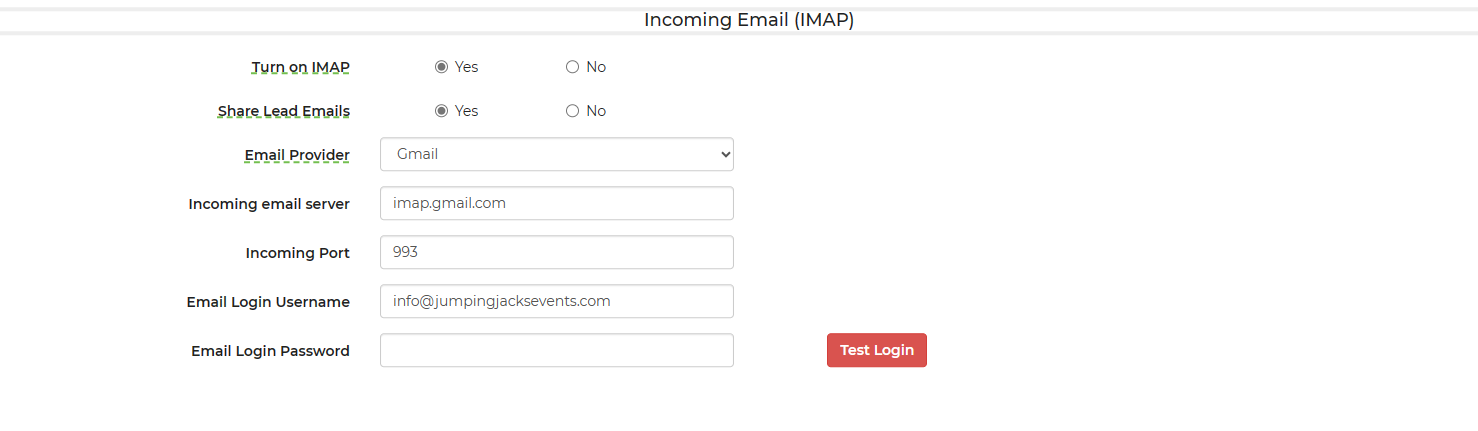Choose Yes for Share Lead Emails
The image size is (1478, 431).
(441, 111)
